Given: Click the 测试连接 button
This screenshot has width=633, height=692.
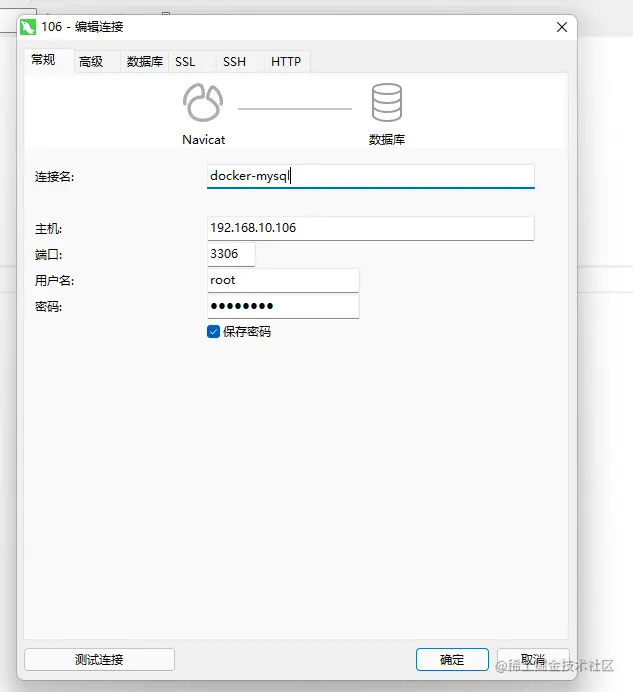Looking at the screenshot, I should tap(99, 659).
